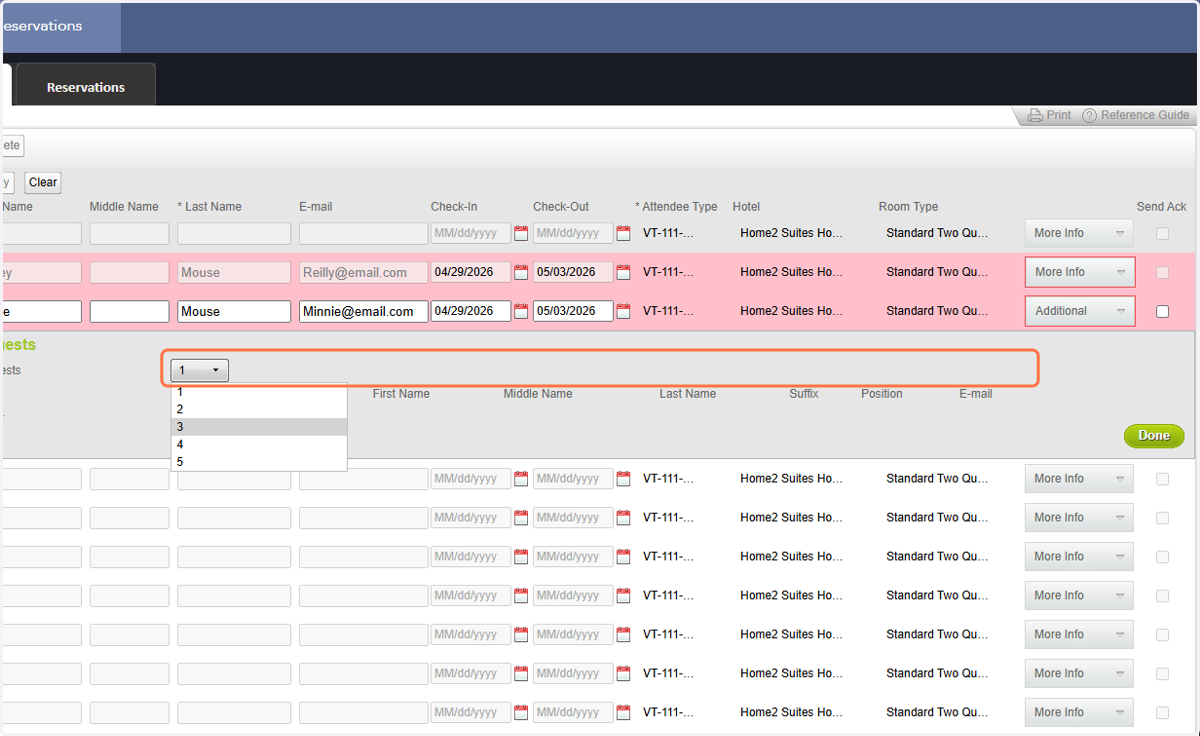
Task: Click the Reference Guide question mark icon
Action: tap(1090, 115)
